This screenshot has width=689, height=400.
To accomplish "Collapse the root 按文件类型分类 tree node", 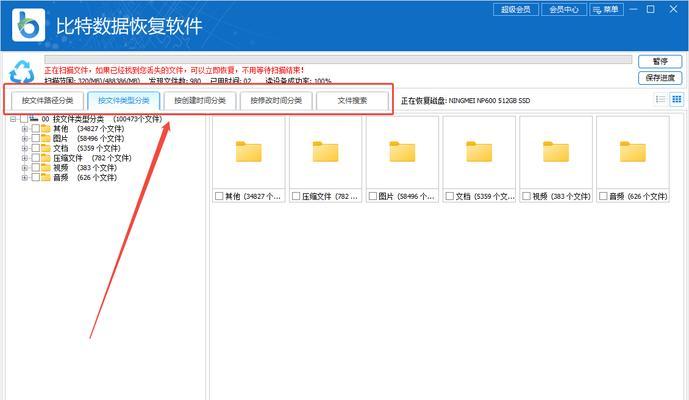I will click(x=13, y=119).
